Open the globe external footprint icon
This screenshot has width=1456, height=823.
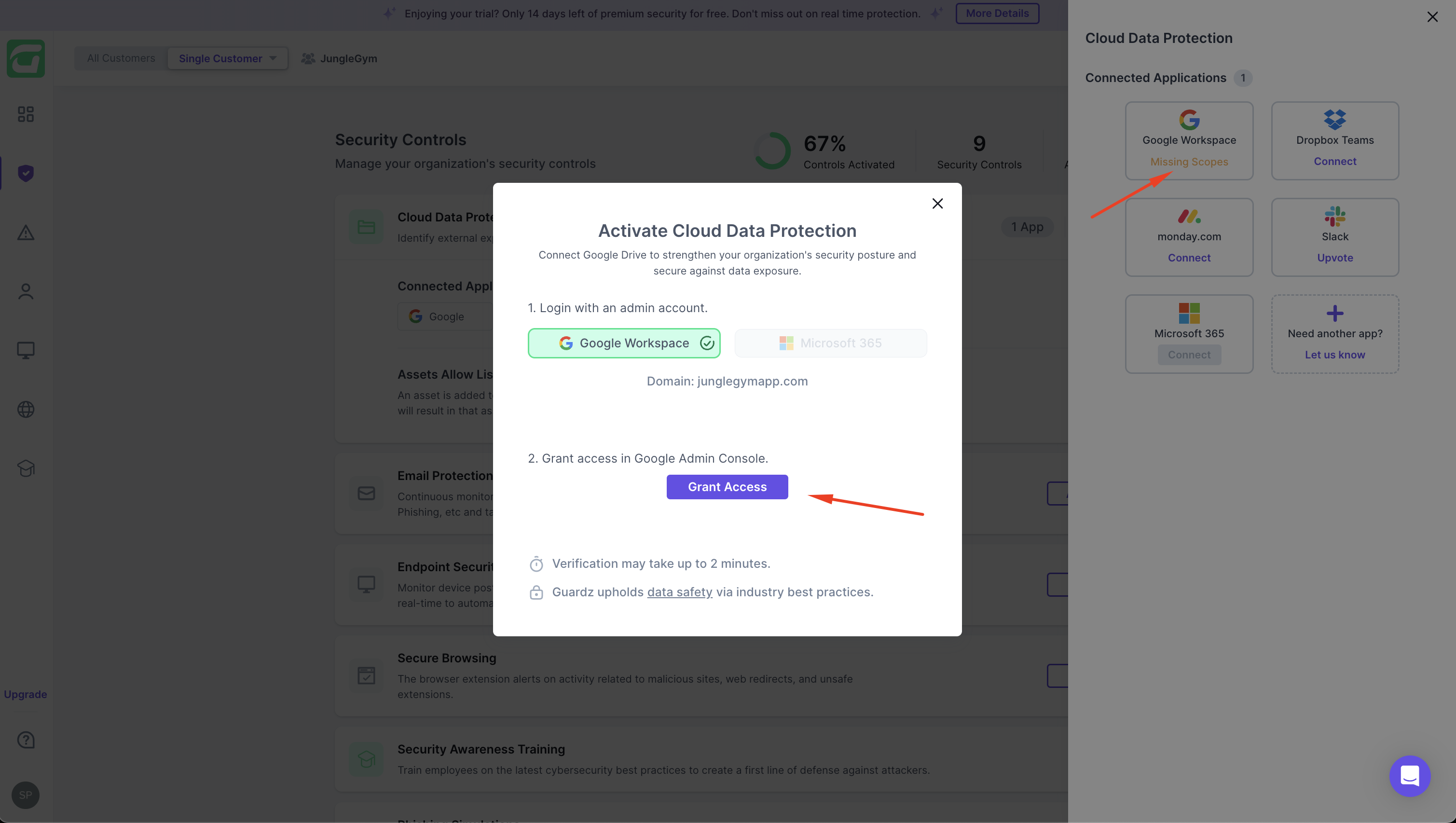pyautogui.click(x=26, y=409)
